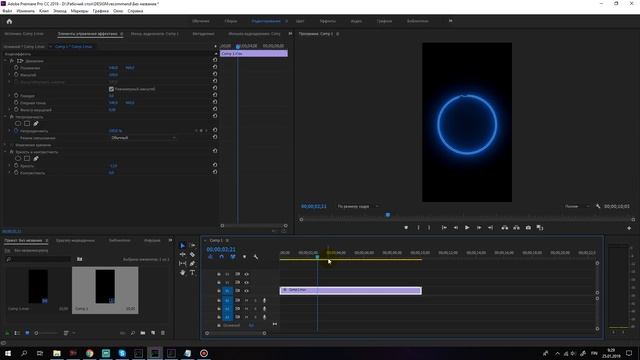Toggle Position stopwatch animation
The width and height of the screenshot is (640, 360).
[16, 67]
